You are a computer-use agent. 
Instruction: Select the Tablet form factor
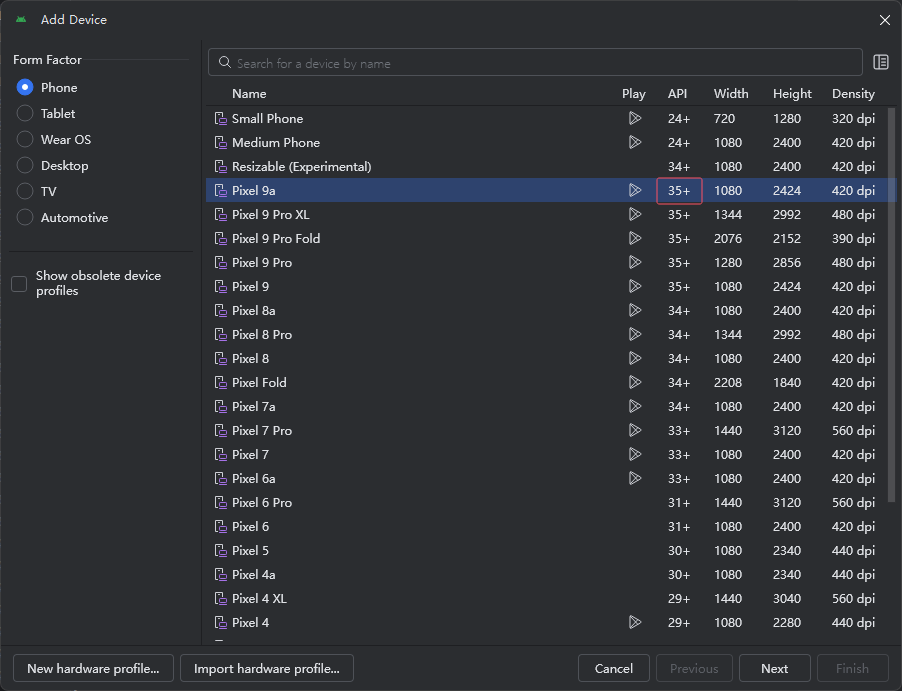[x=25, y=113]
